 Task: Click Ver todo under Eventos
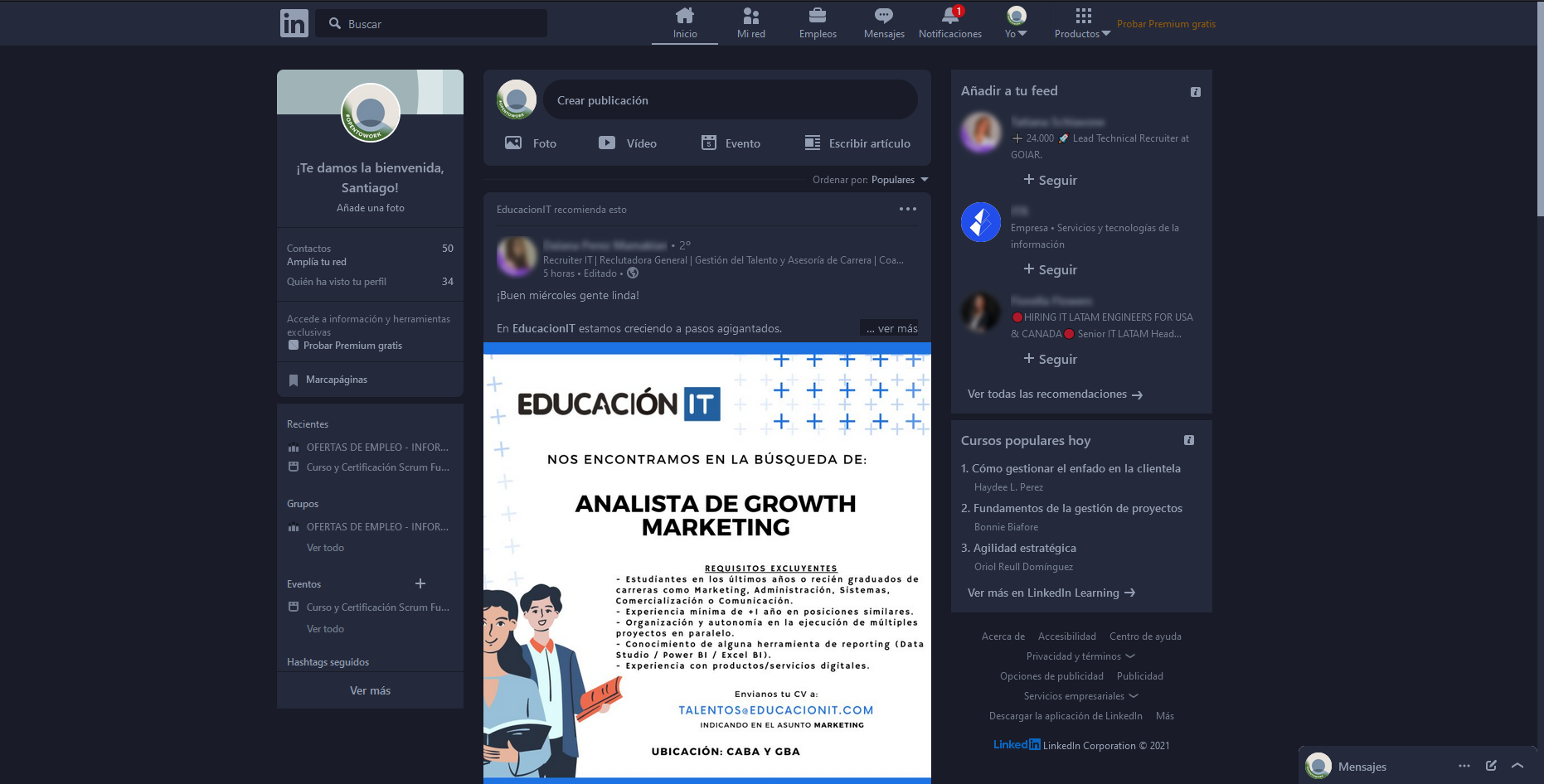coord(325,629)
